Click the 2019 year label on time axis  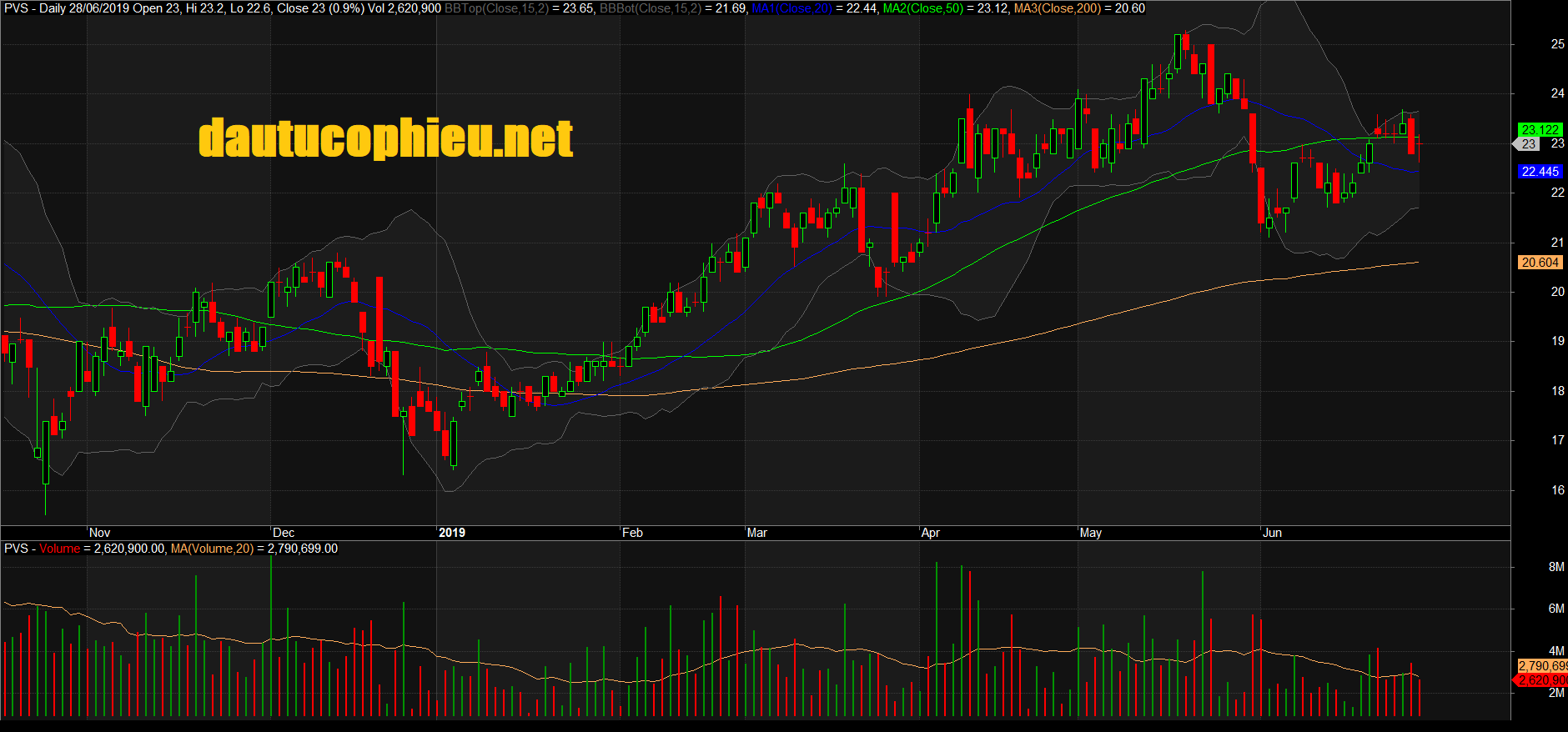point(452,533)
